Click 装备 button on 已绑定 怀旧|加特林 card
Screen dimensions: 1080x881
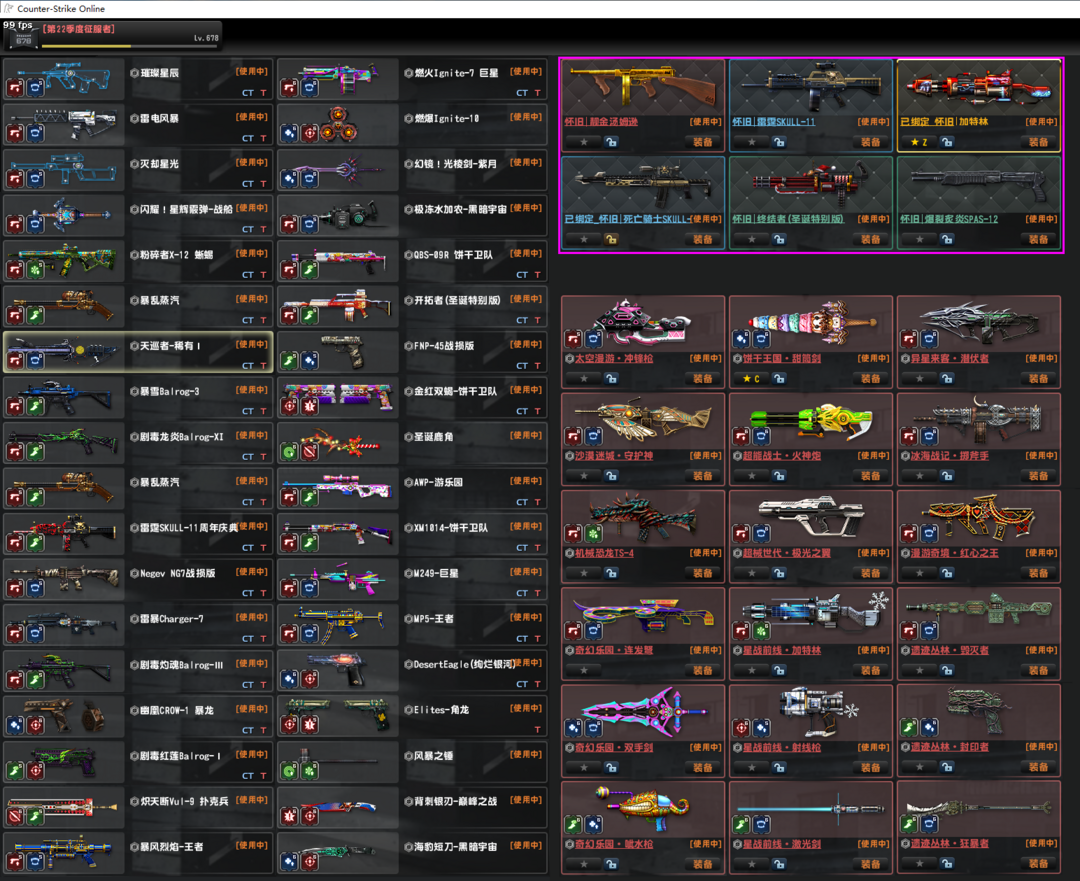(1039, 143)
